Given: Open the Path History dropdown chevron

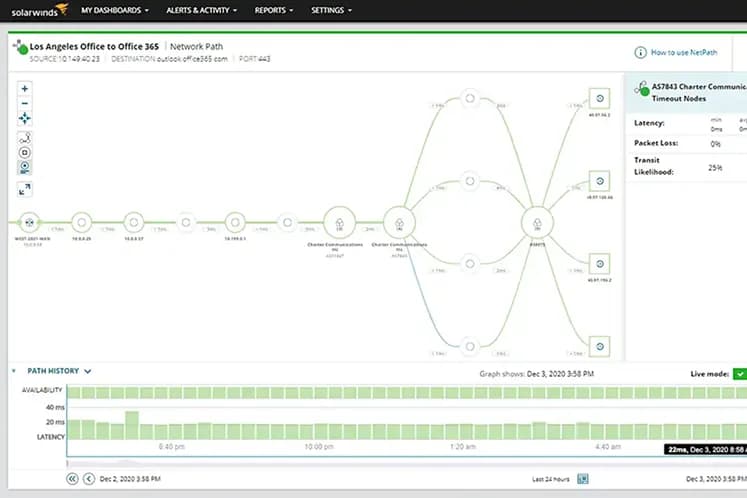Looking at the screenshot, I should point(88,371).
